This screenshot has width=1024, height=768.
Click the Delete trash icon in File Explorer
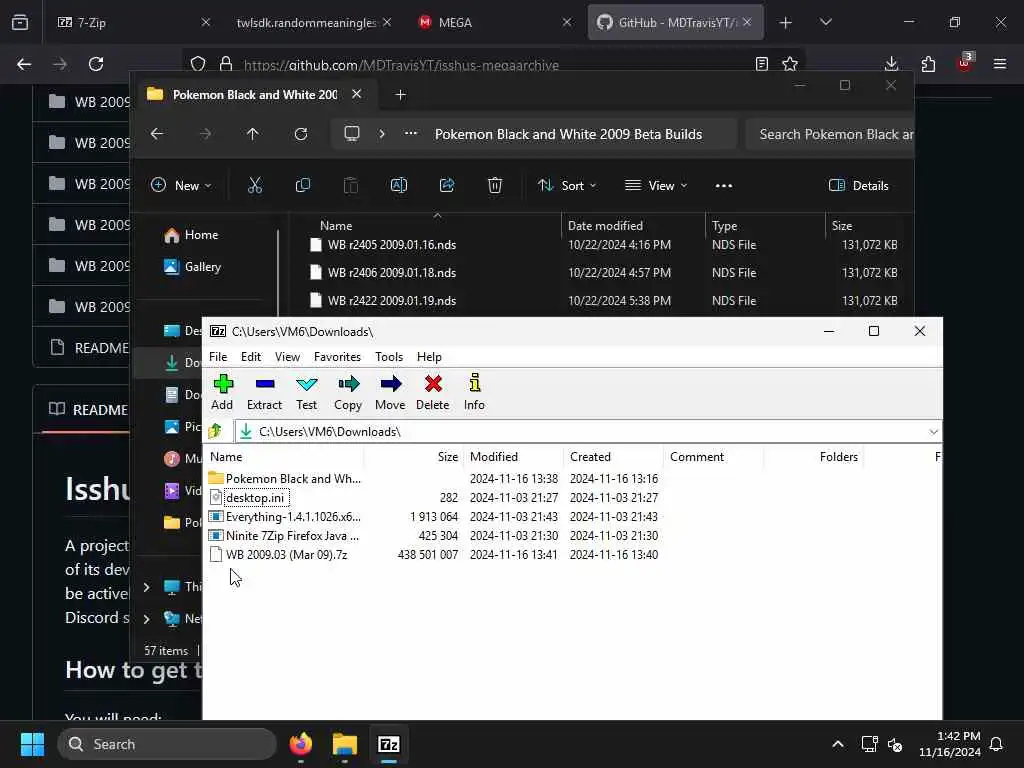(495, 185)
